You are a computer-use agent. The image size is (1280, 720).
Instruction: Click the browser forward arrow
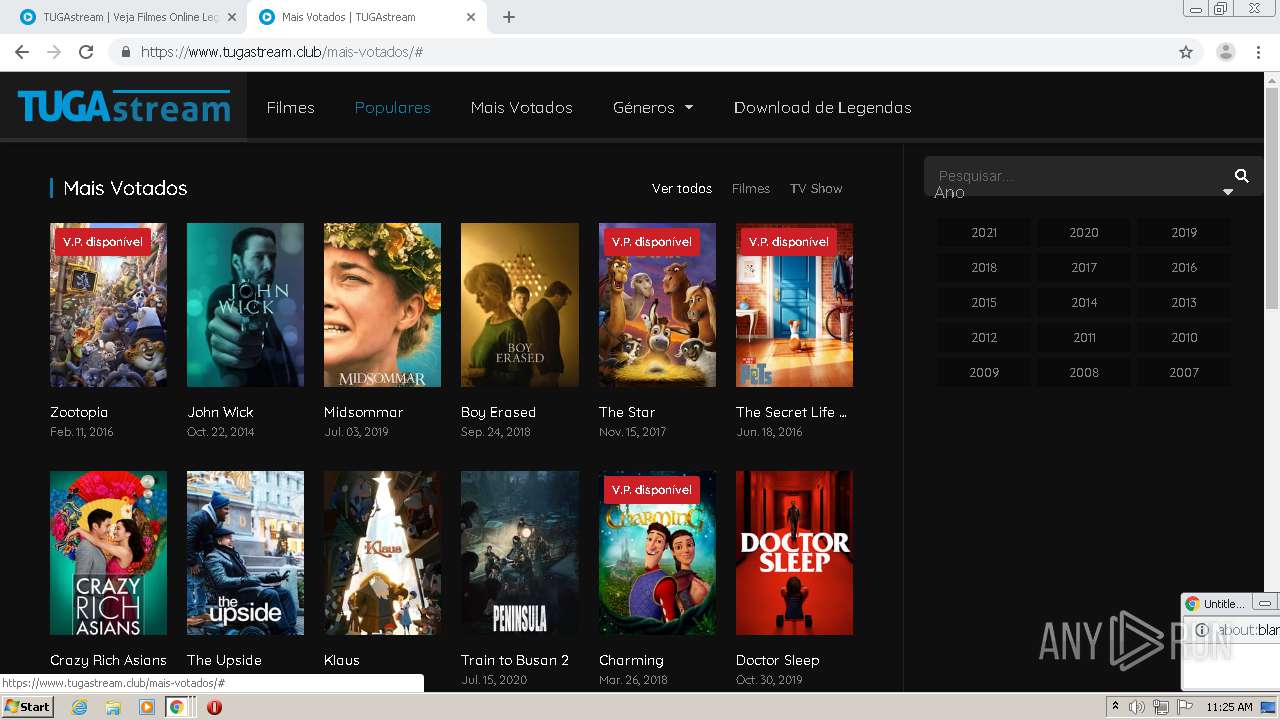point(54,52)
